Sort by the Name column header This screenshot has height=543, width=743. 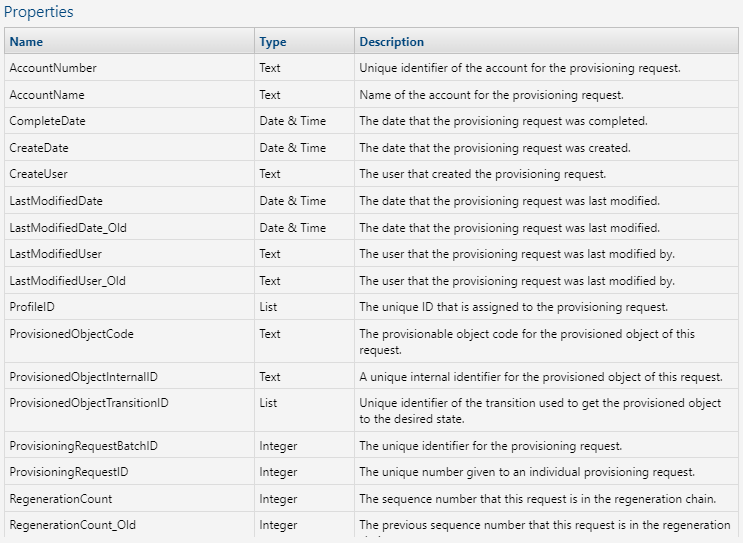point(27,42)
